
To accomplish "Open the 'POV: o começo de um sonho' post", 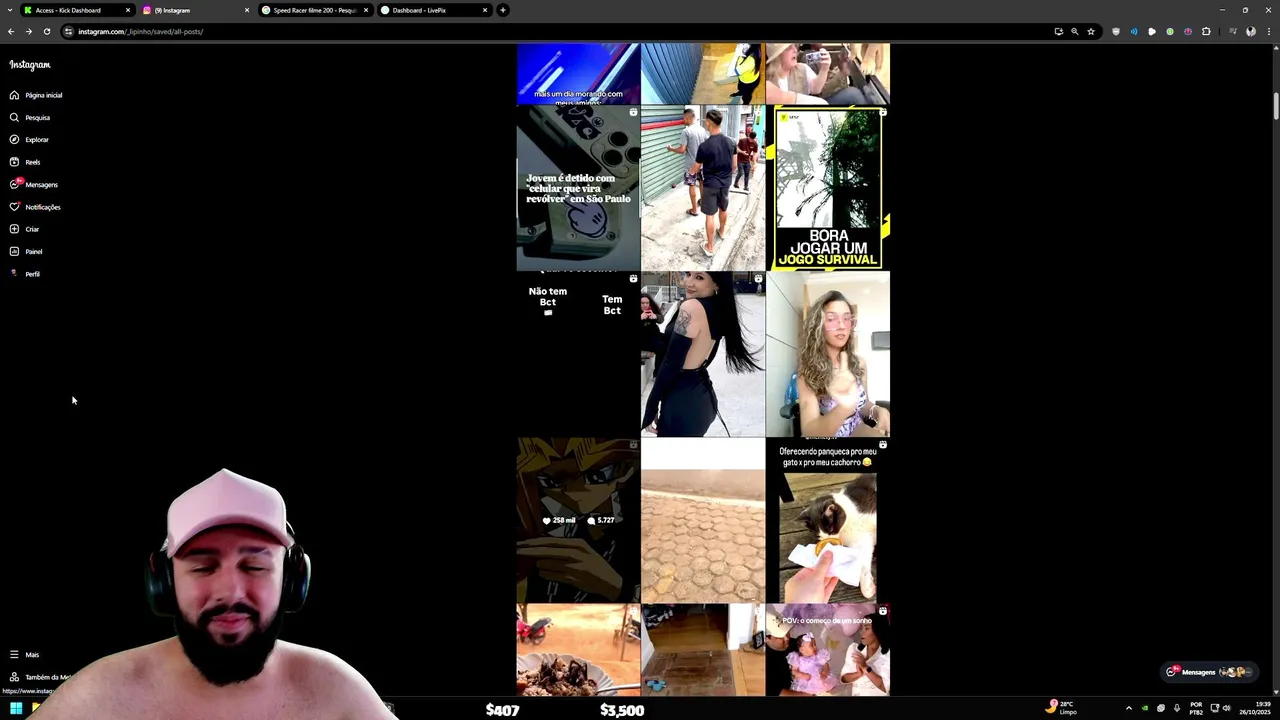I will coord(828,650).
